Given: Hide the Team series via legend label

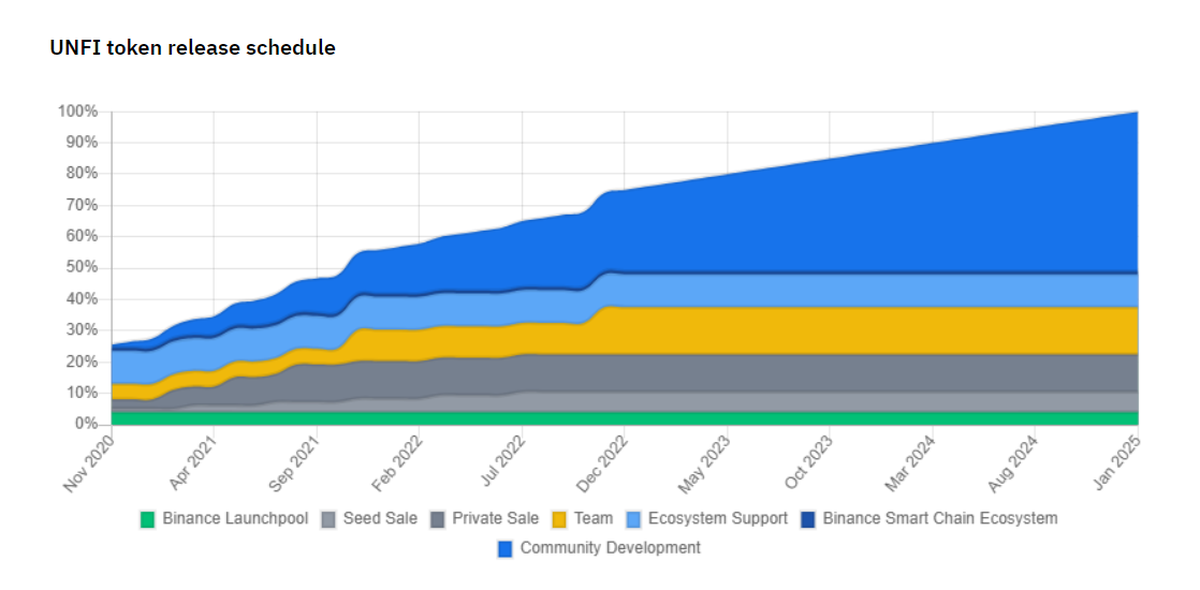Looking at the screenshot, I should 593,519.
